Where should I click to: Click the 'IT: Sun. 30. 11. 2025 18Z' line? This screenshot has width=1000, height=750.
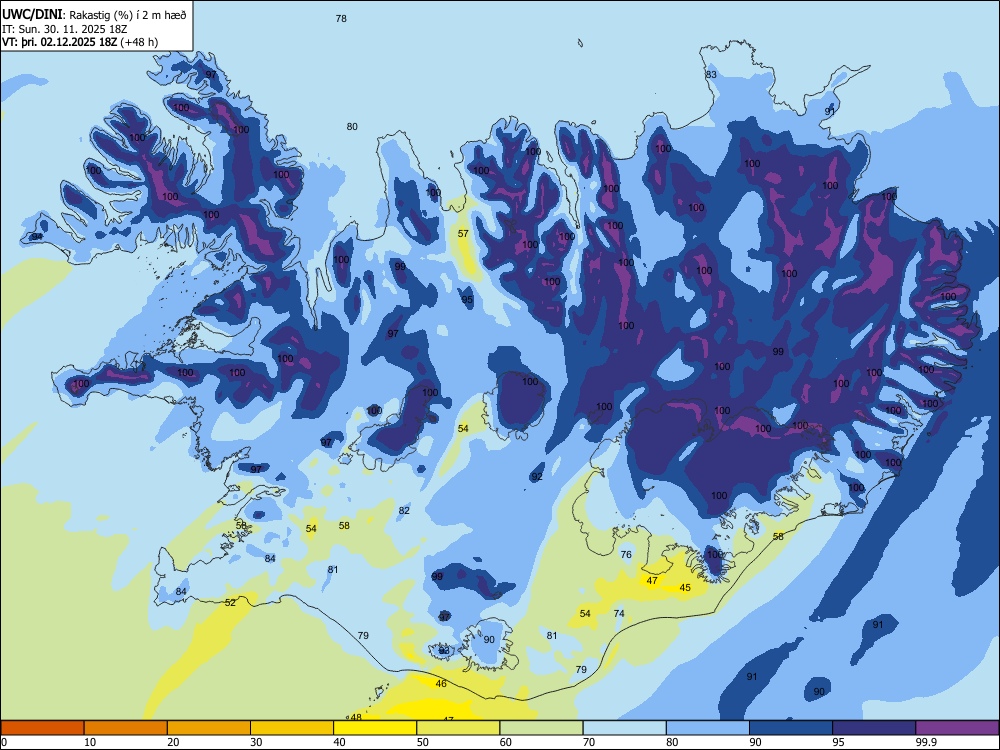tap(66, 29)
